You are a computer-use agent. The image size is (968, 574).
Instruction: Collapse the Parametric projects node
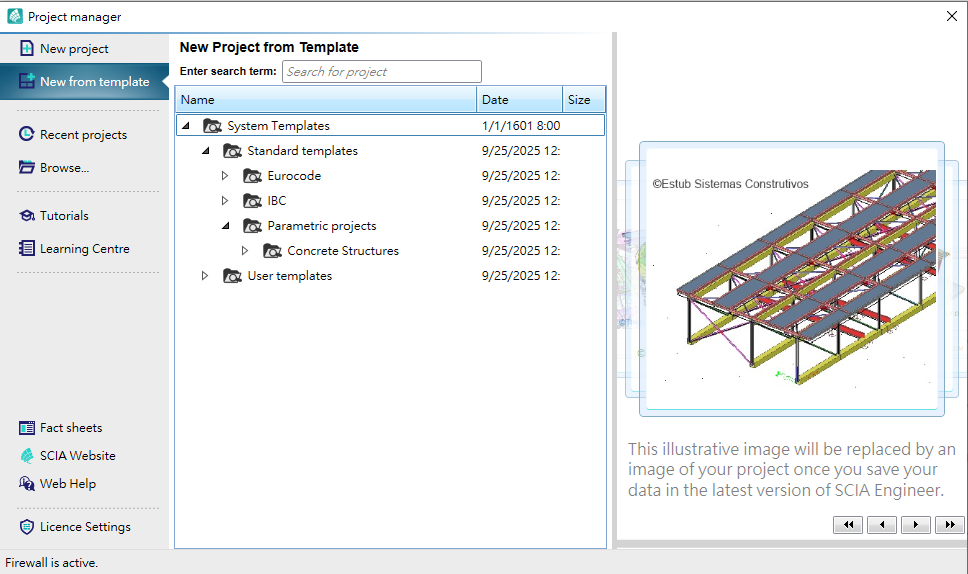click(x=225, y=226)
